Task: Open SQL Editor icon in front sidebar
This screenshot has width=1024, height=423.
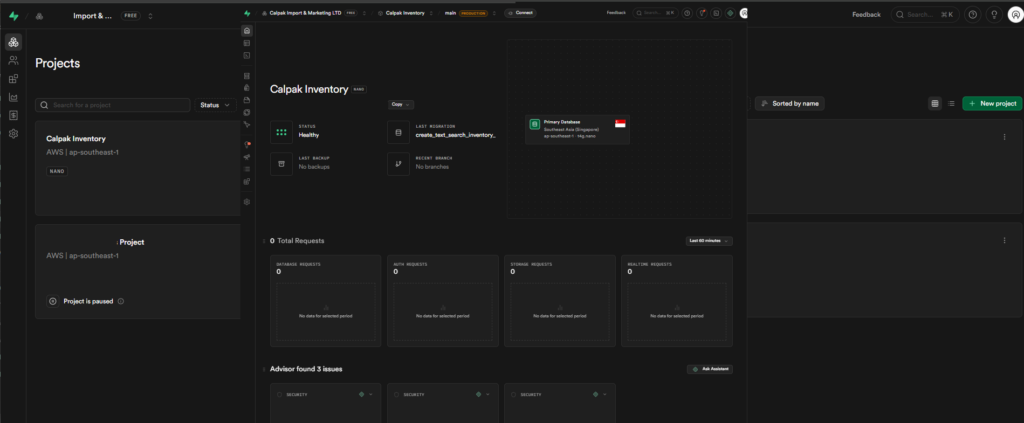Action: pyautogui.click(x=247, y=55)
